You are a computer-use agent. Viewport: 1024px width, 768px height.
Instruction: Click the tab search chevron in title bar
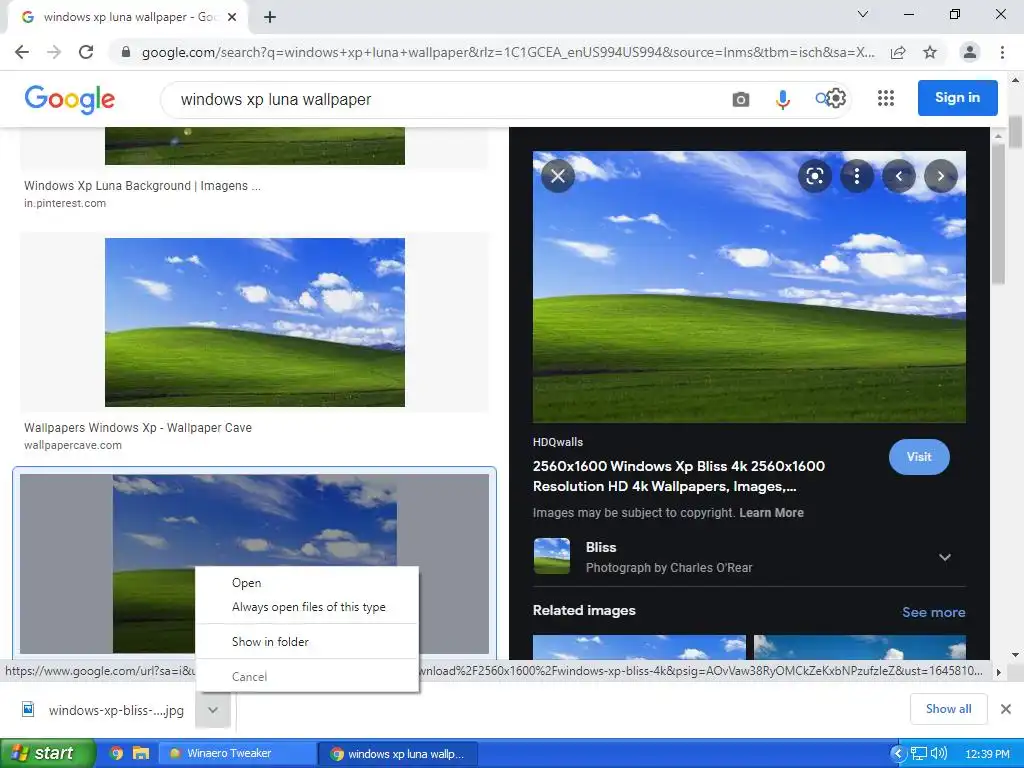pos(863,14)
